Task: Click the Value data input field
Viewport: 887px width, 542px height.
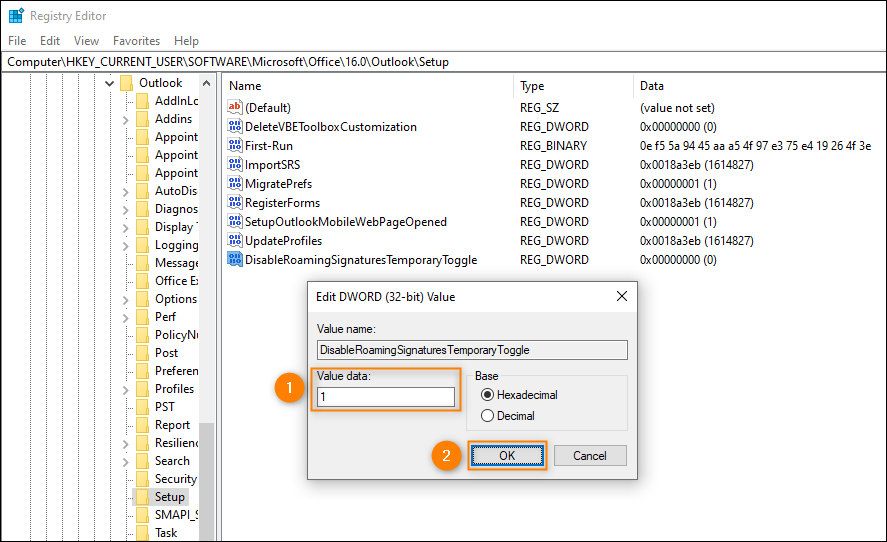Action: point(386,397)
